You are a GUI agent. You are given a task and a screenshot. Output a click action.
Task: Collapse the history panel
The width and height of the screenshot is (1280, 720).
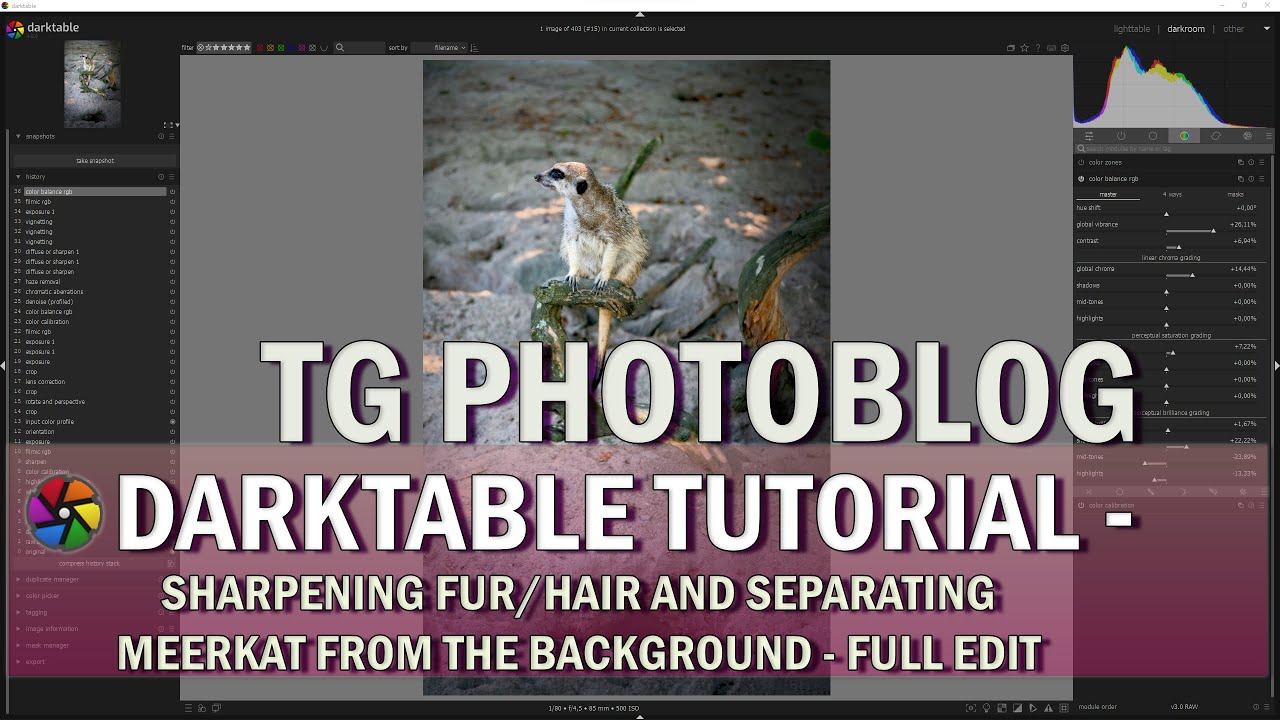[x=18, y=177]
